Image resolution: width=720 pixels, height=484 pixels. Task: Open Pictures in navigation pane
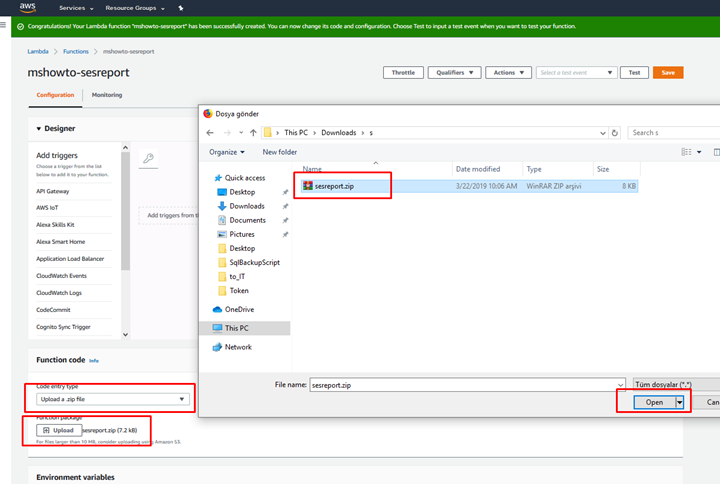[242, 234]
